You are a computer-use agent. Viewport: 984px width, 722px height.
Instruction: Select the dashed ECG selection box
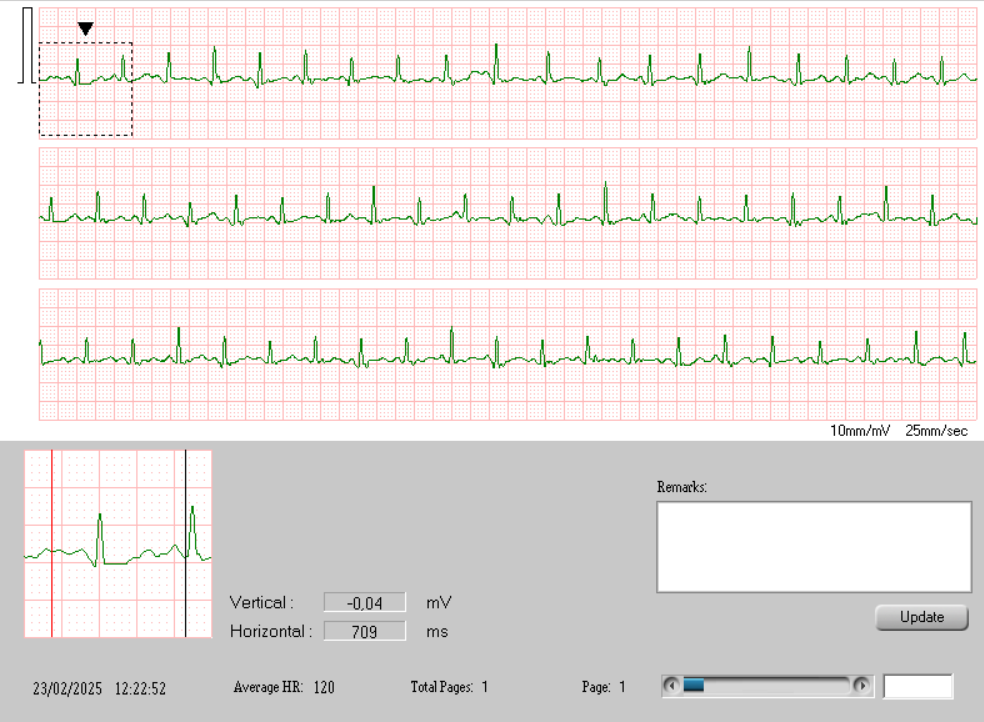(85, 88)
